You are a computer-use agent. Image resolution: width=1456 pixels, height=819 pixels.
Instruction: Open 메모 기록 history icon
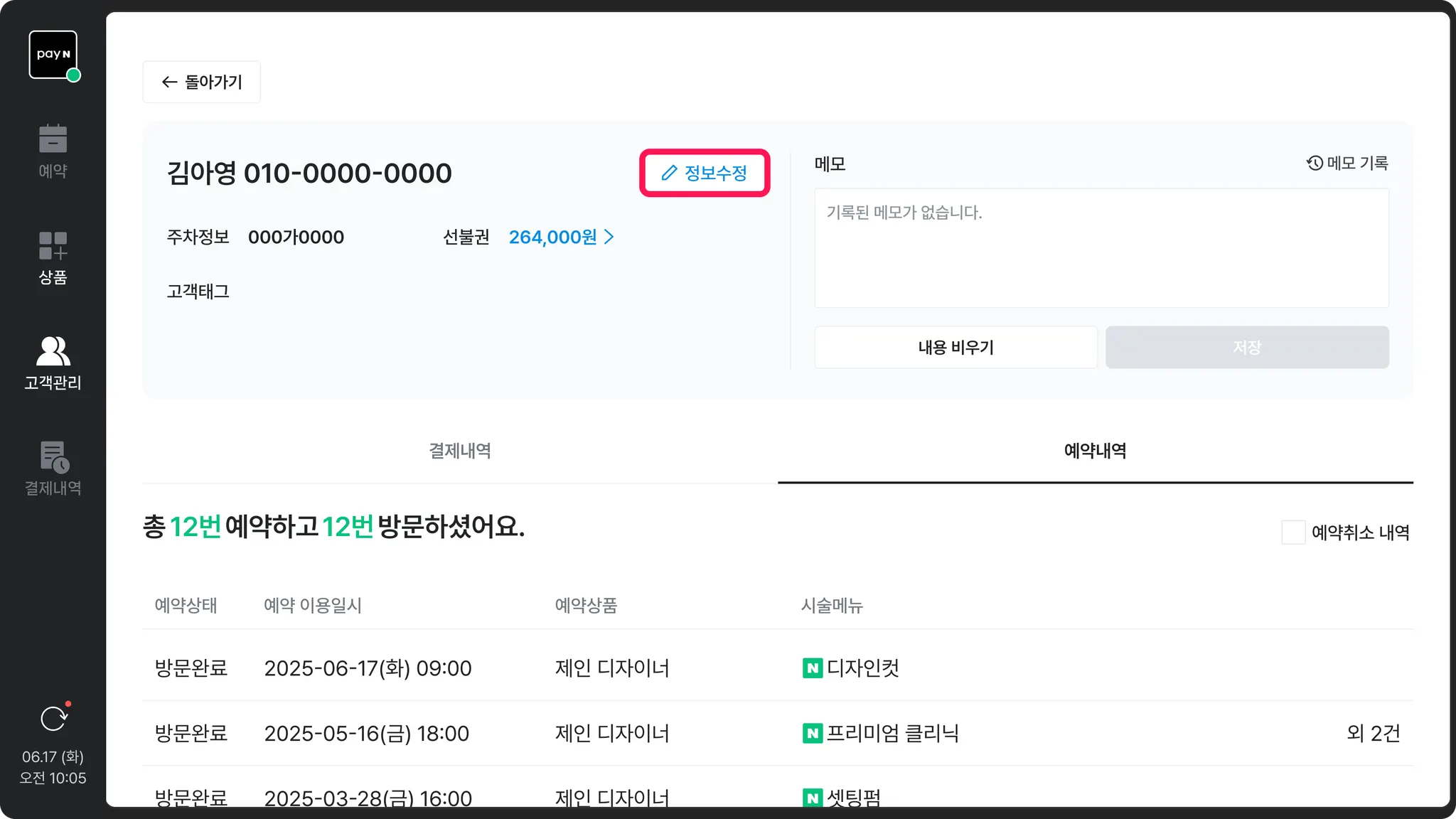click(x=1315, y=164)
